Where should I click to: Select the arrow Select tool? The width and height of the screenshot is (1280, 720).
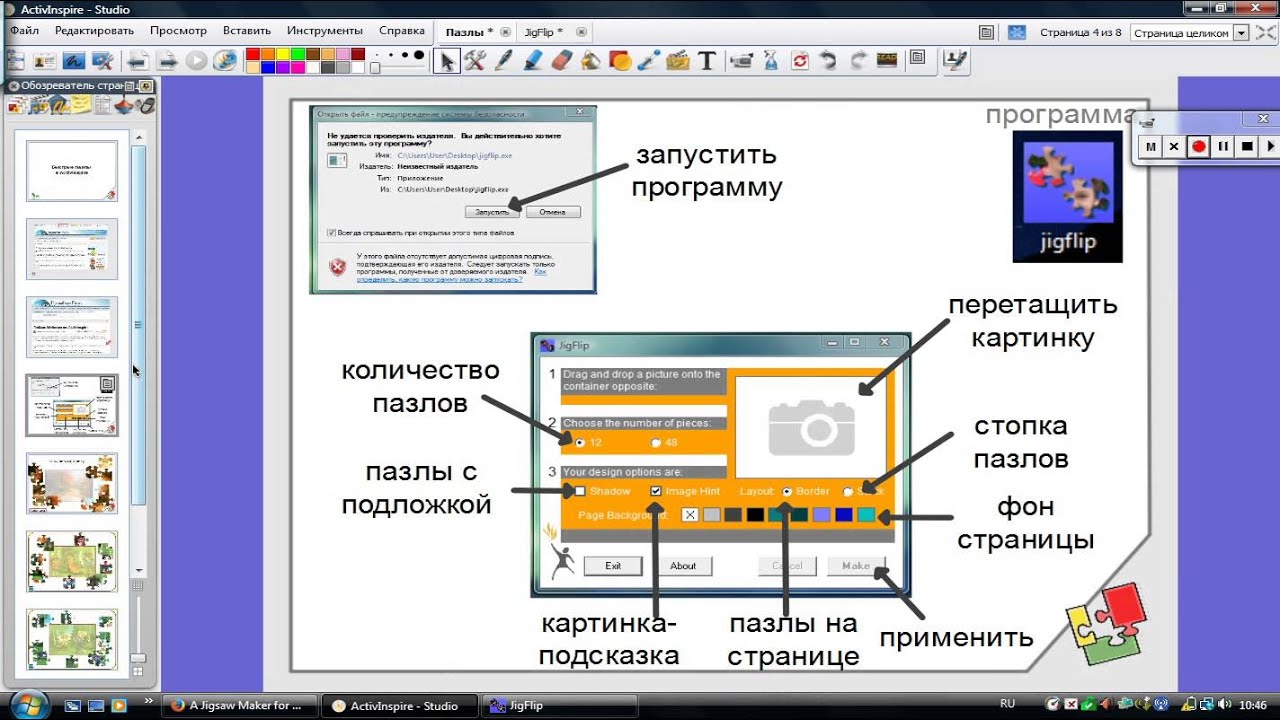(446, 61)
